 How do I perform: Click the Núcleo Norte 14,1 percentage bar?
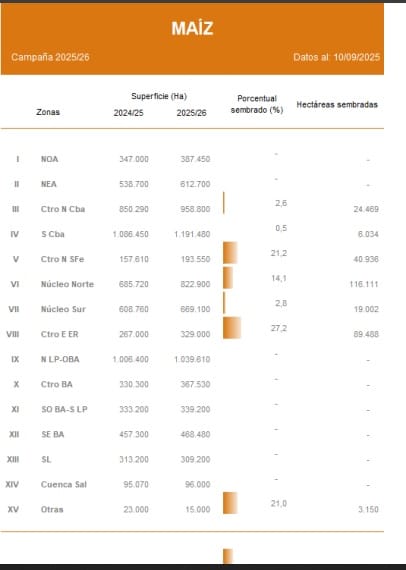click(228, 278)
